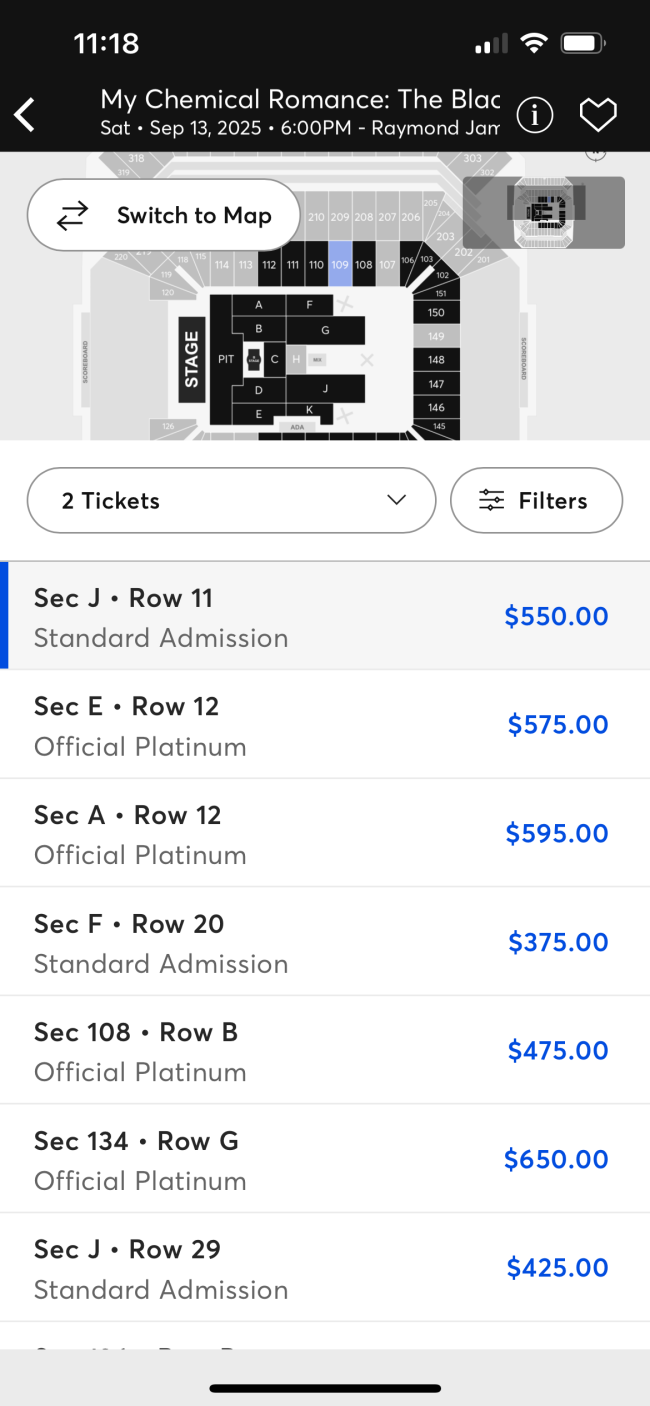
Task: Favorite event with heart icon
Action: tap(598, 115)
